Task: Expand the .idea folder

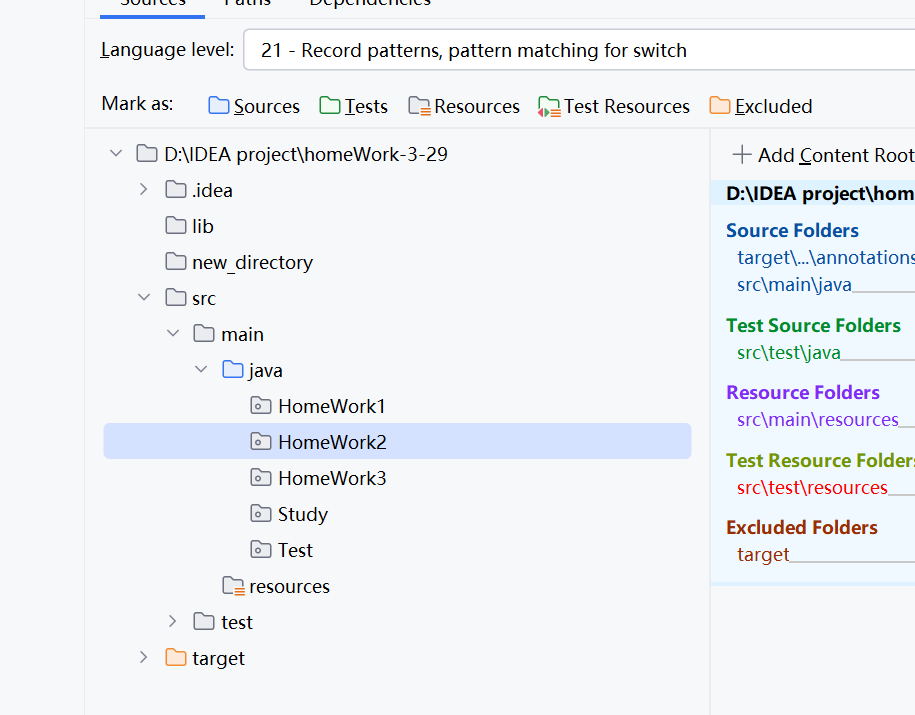Action: click(144, 190)
